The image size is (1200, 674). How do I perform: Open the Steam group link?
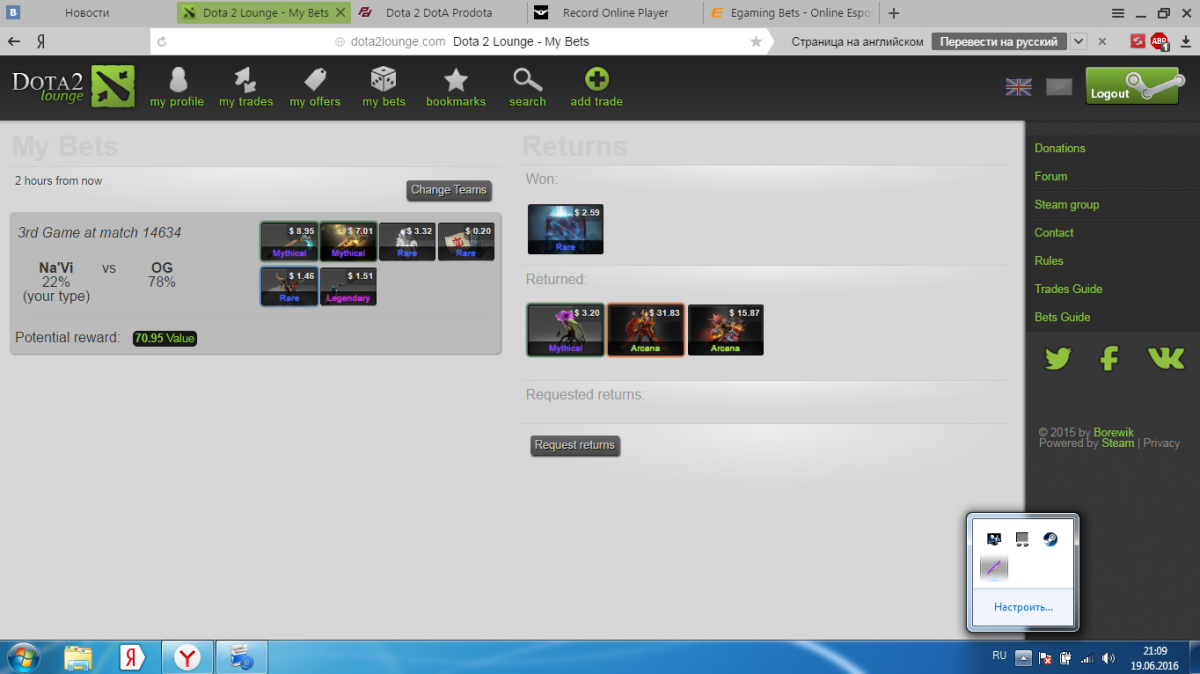(1067, 204)
